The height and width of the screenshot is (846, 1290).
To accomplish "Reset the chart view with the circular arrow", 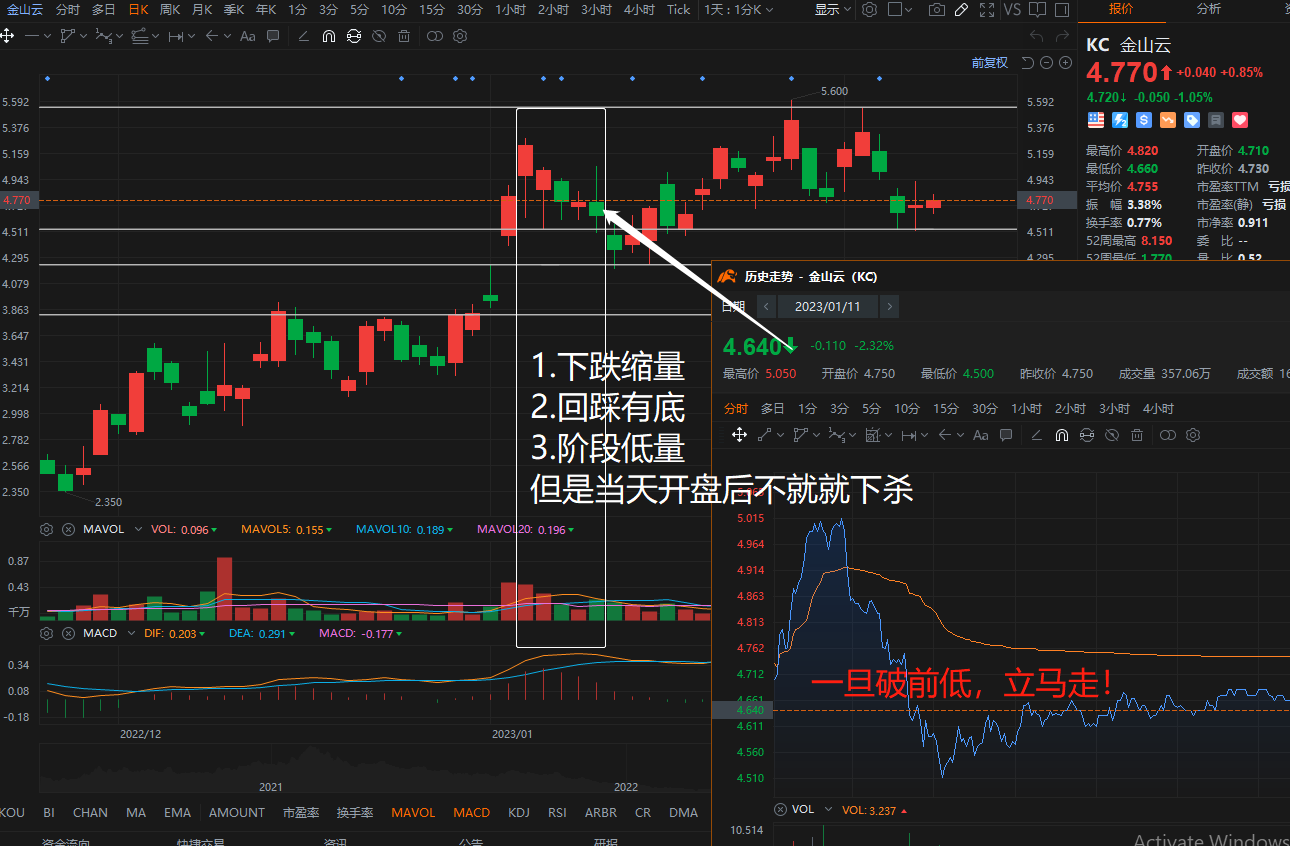I will [x=1027, y=63].
